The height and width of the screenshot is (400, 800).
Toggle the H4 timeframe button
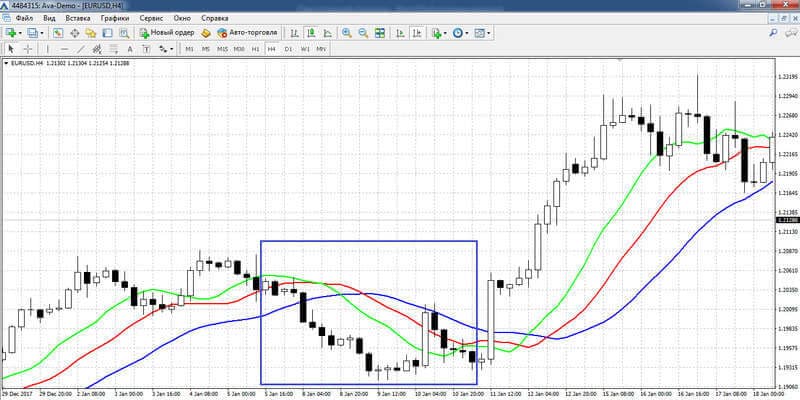pos(271,49)
